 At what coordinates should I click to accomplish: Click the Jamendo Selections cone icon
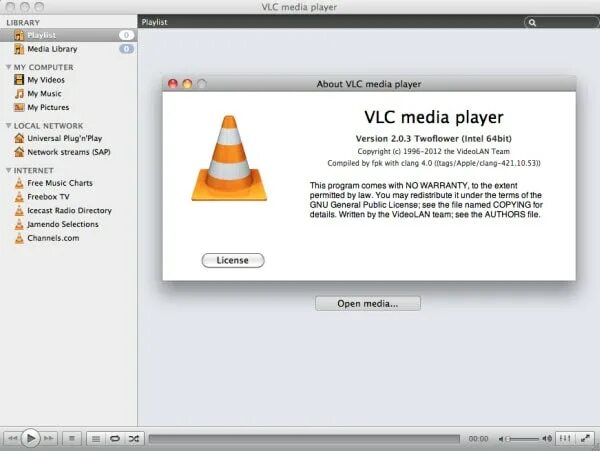click(x=19, y=225)
